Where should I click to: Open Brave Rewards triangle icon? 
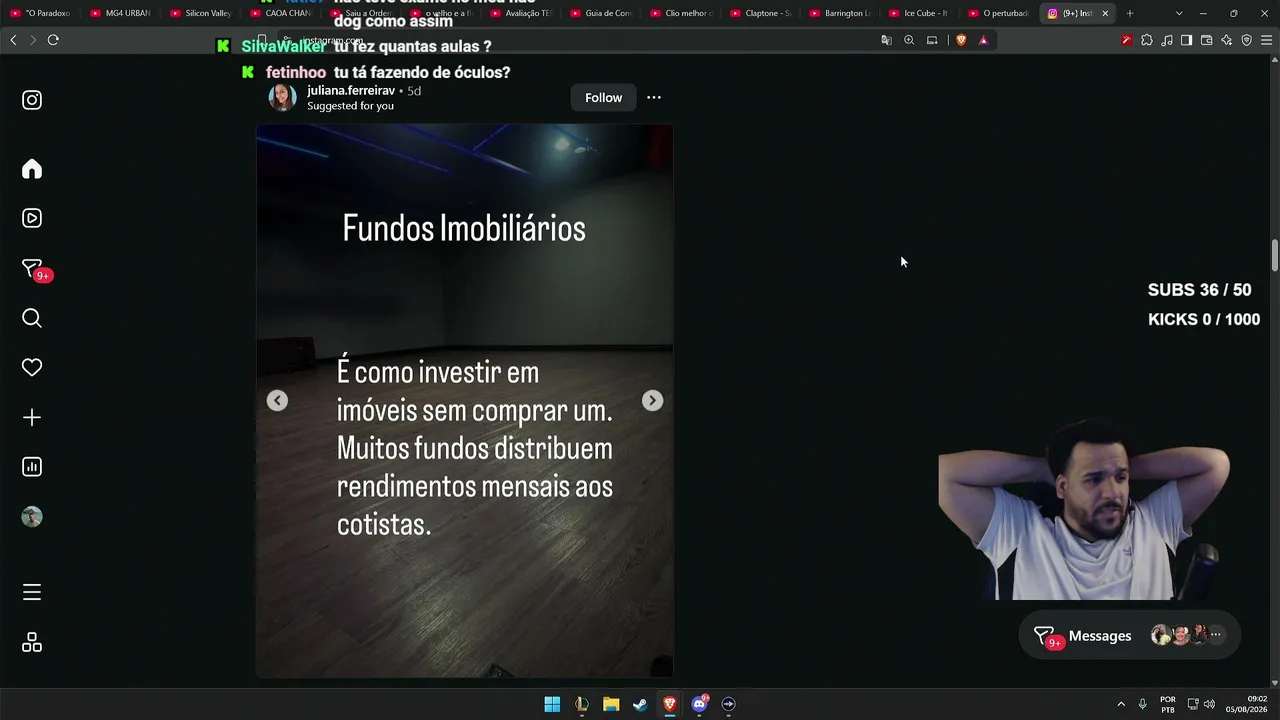click(x=983, y=40)
